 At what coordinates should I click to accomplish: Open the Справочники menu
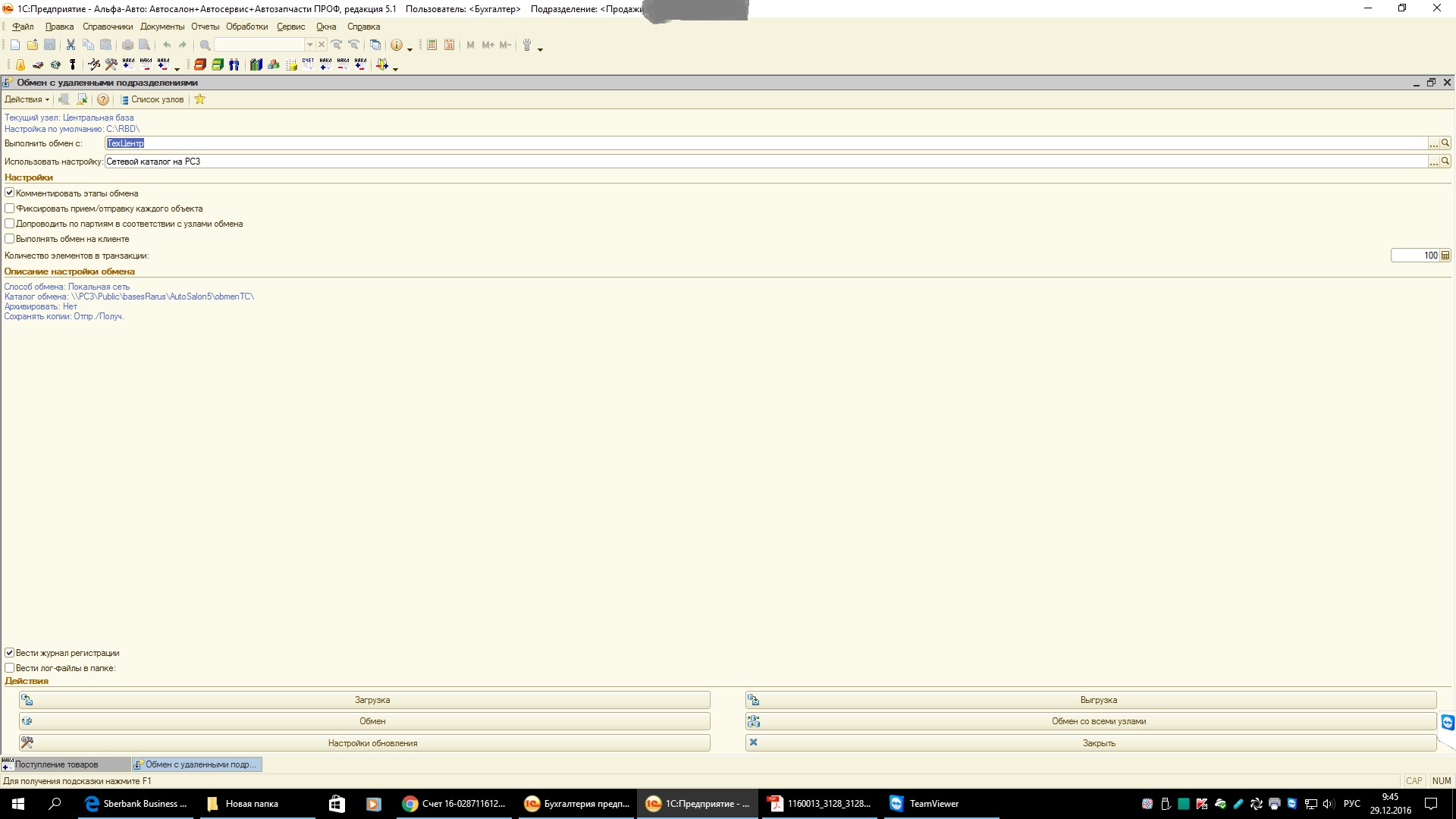(108, 27)
